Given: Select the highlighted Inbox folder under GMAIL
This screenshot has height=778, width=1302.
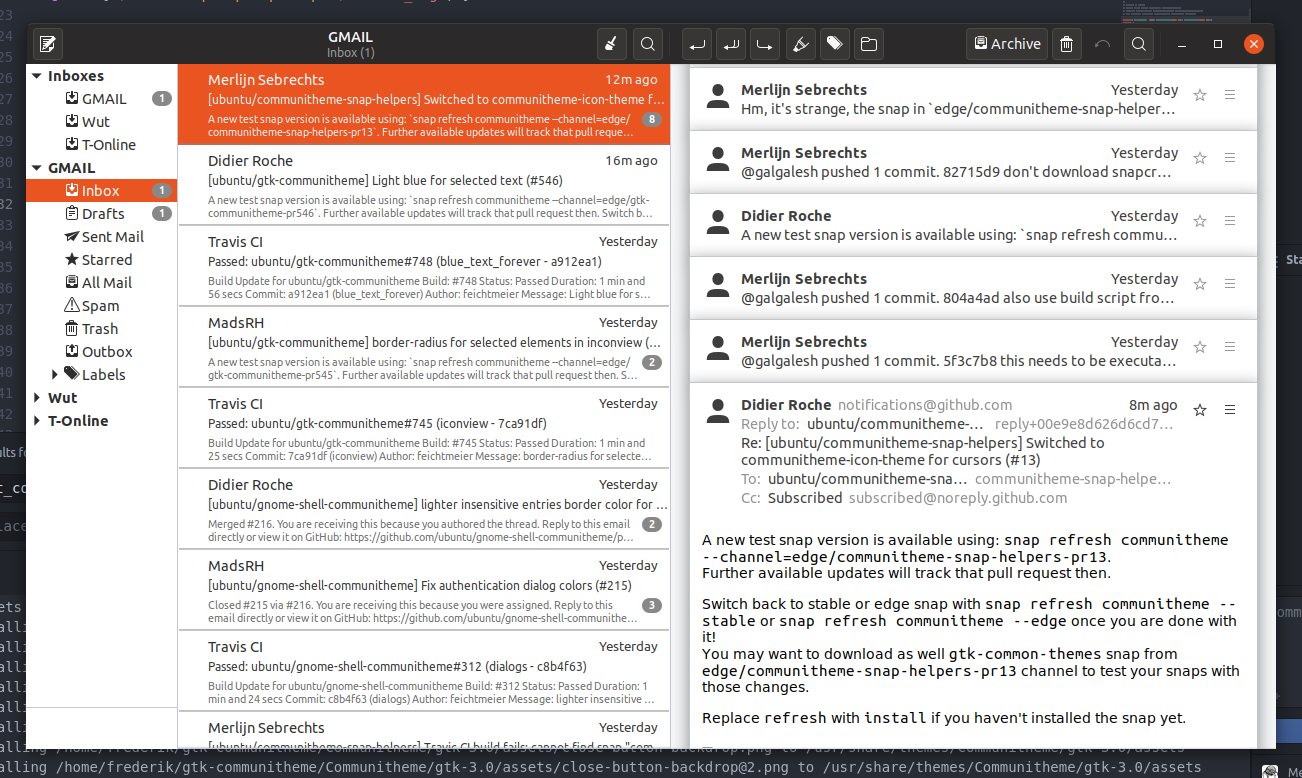Looking at the screenshot, I should click(x=101, y=191).
